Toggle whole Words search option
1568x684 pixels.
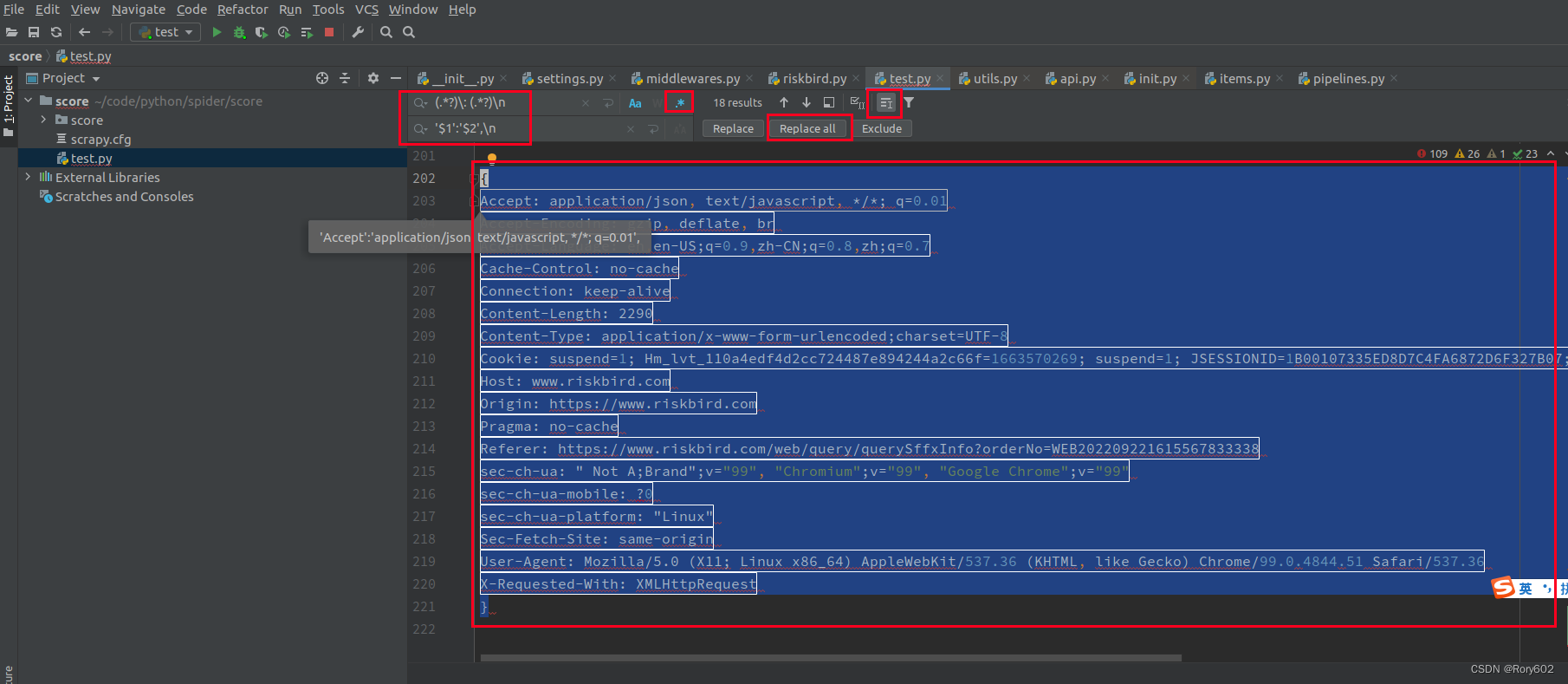tap(658, 103)
